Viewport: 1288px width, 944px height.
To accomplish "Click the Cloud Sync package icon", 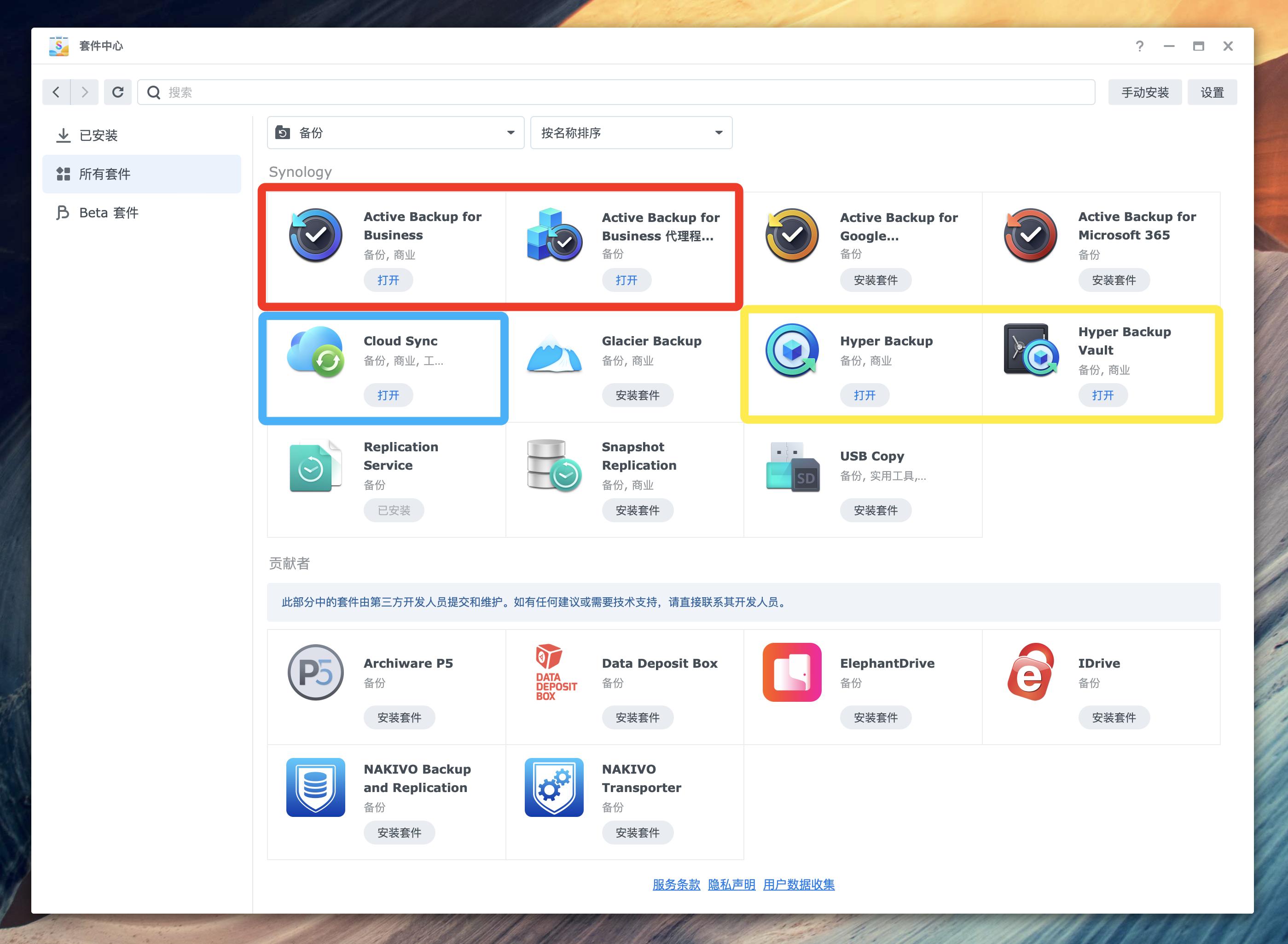I will 315,351.
